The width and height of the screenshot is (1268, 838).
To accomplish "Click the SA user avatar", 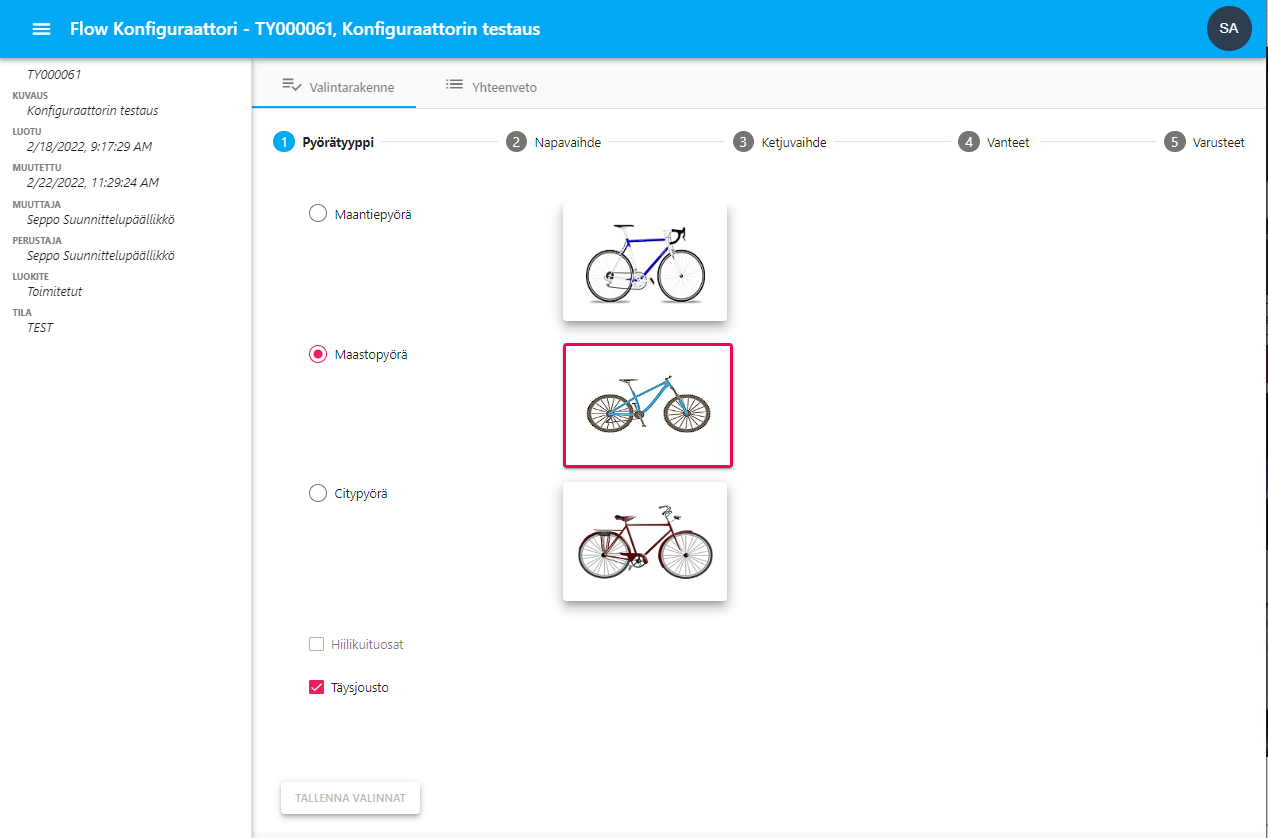I will (1229, 28).
